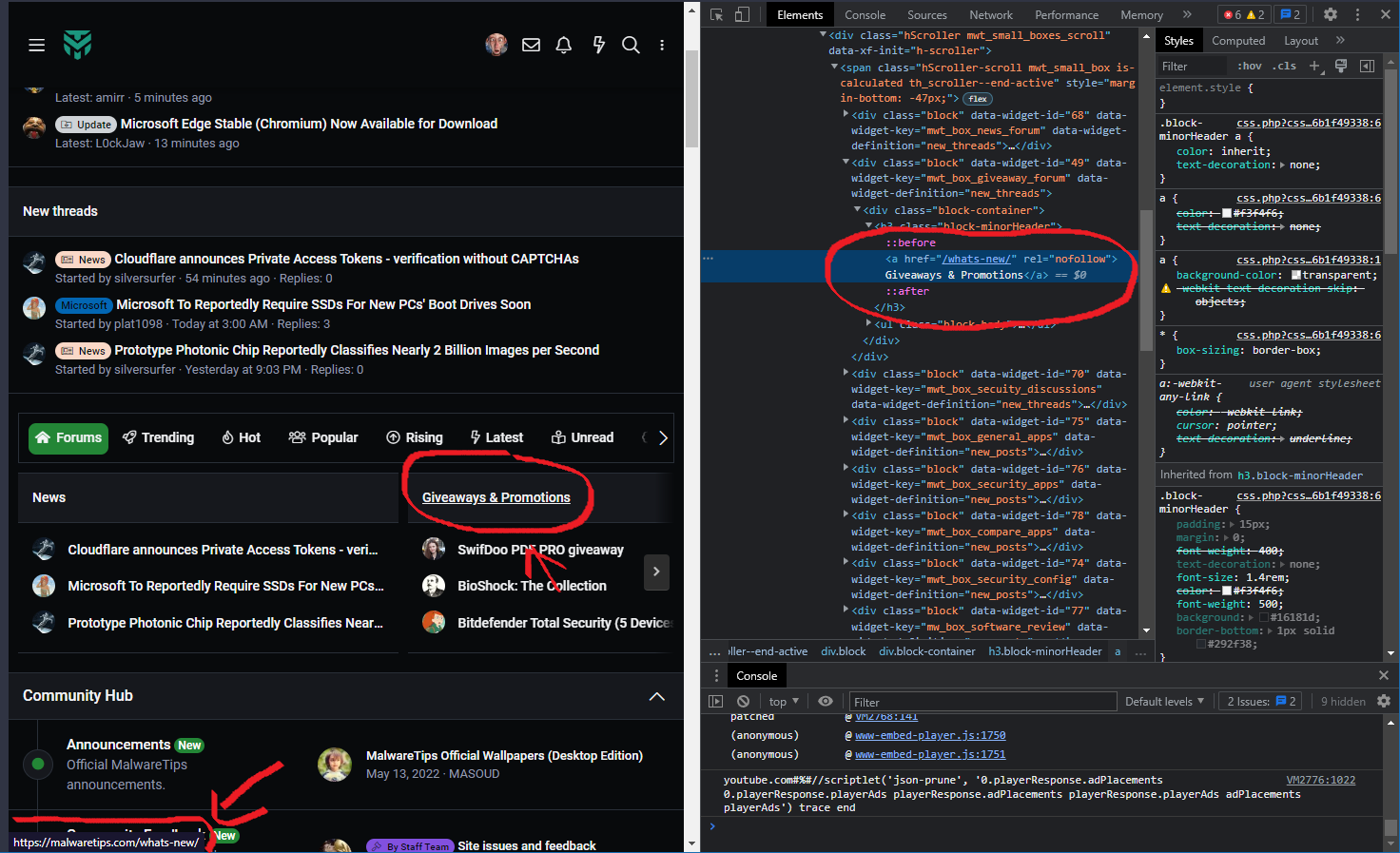1400x853 pixels.
Task: Show next forum navigation tabs arrow
Action: 663,437
